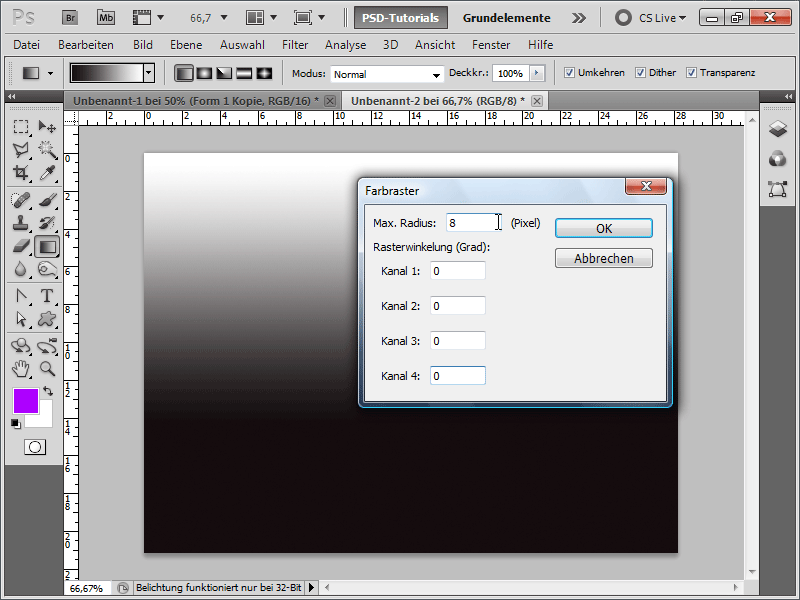Open the Paths panel icon
Image resolution: width=800 pixels, height=600 pixels.
click(778, 189)
